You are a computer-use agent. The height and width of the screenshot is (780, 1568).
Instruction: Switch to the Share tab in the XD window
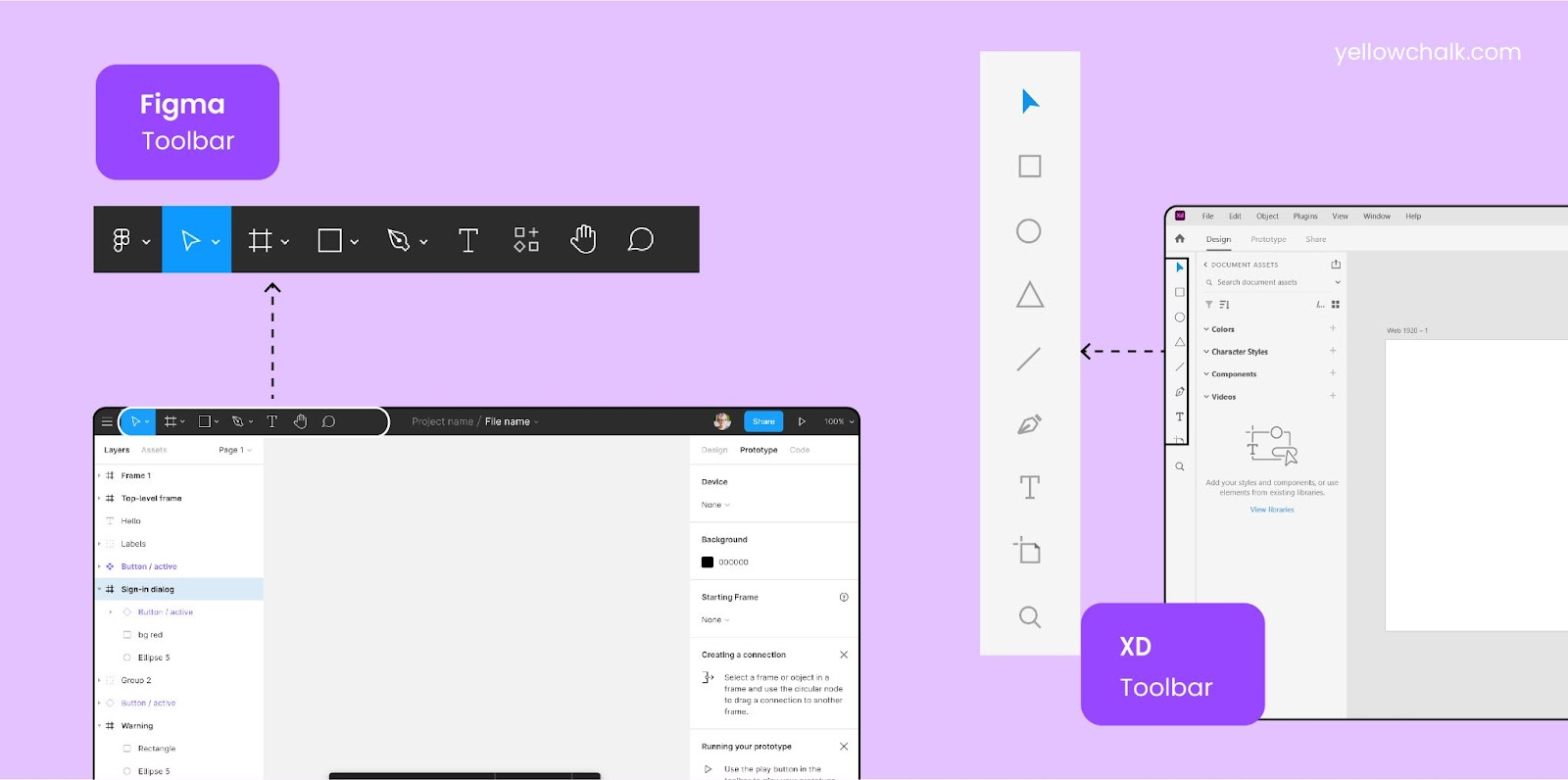pos(1315,239)
